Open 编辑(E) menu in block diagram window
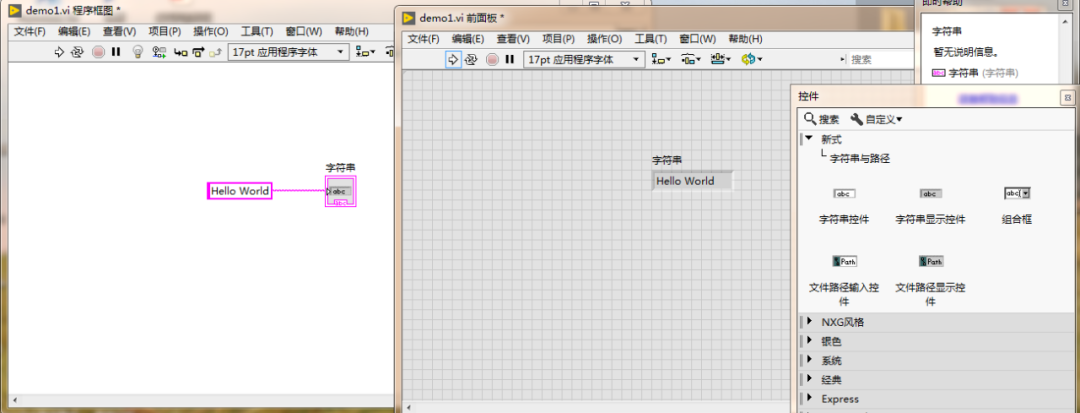The height and width of the screenshot is (413, 1080). 74,32
